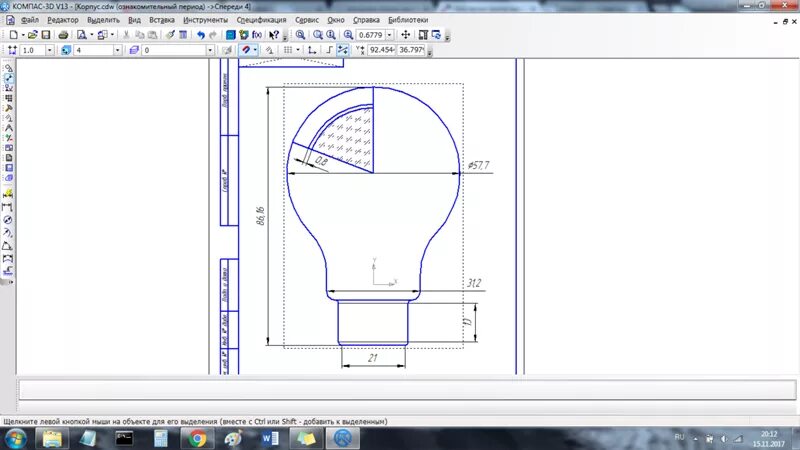Select the 21 width dimension text
The height and width of the screenshot is (450, 800).
click(x=373, y=358)
